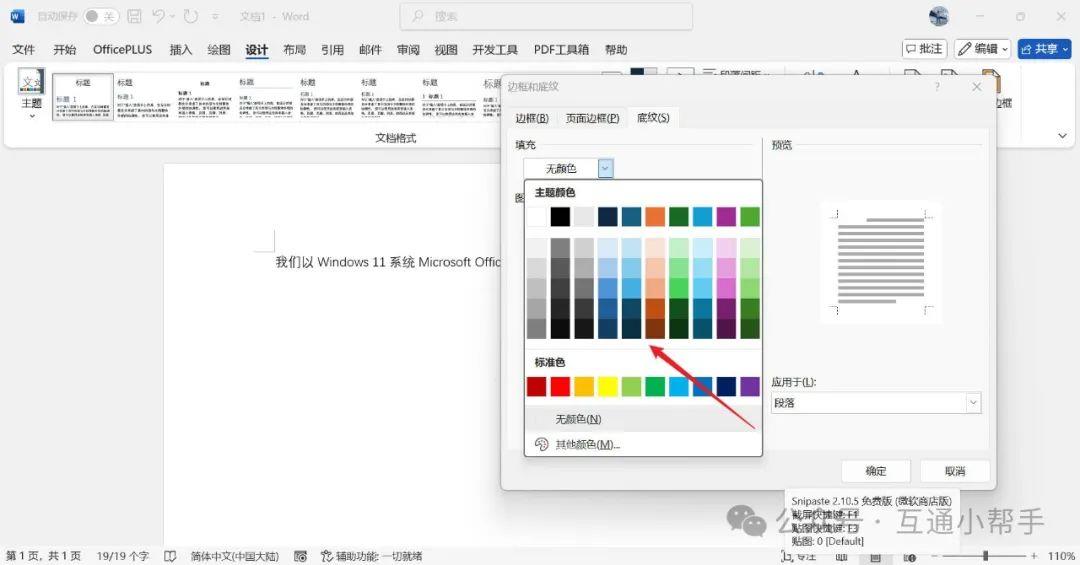
Task: Click the help question mark in 边框和底纹 dialog
Action: point(937,87)
